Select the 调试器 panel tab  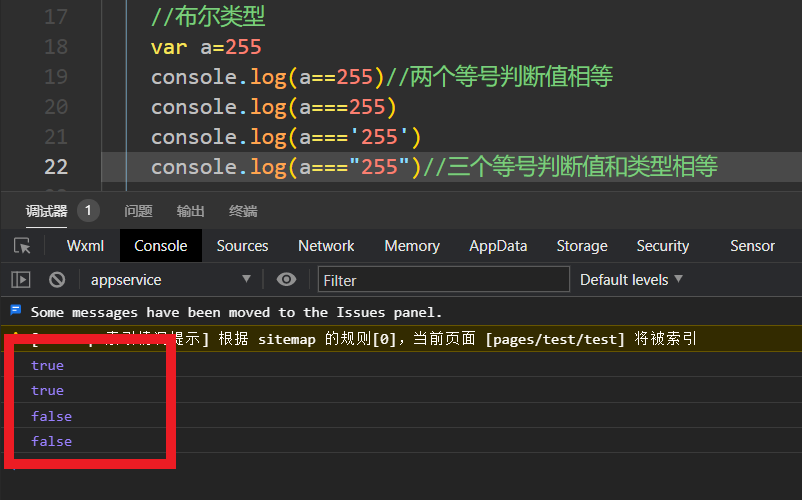tap(47, 211)
